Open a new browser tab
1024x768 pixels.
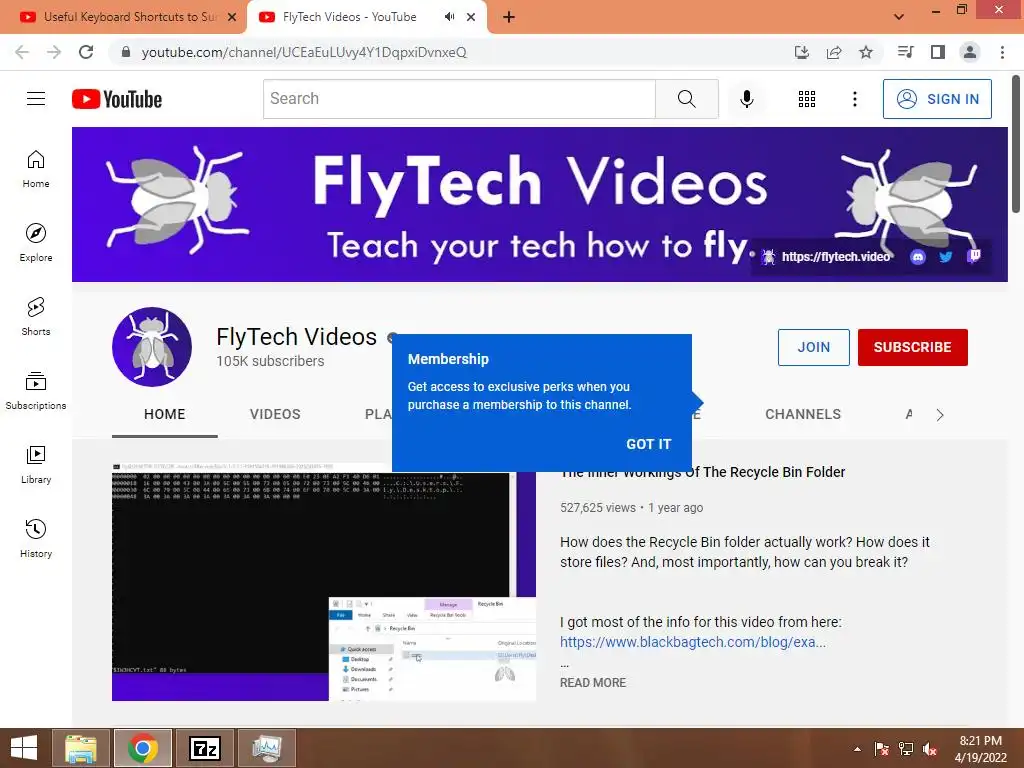pyautogui.click(x=509, y=18)
